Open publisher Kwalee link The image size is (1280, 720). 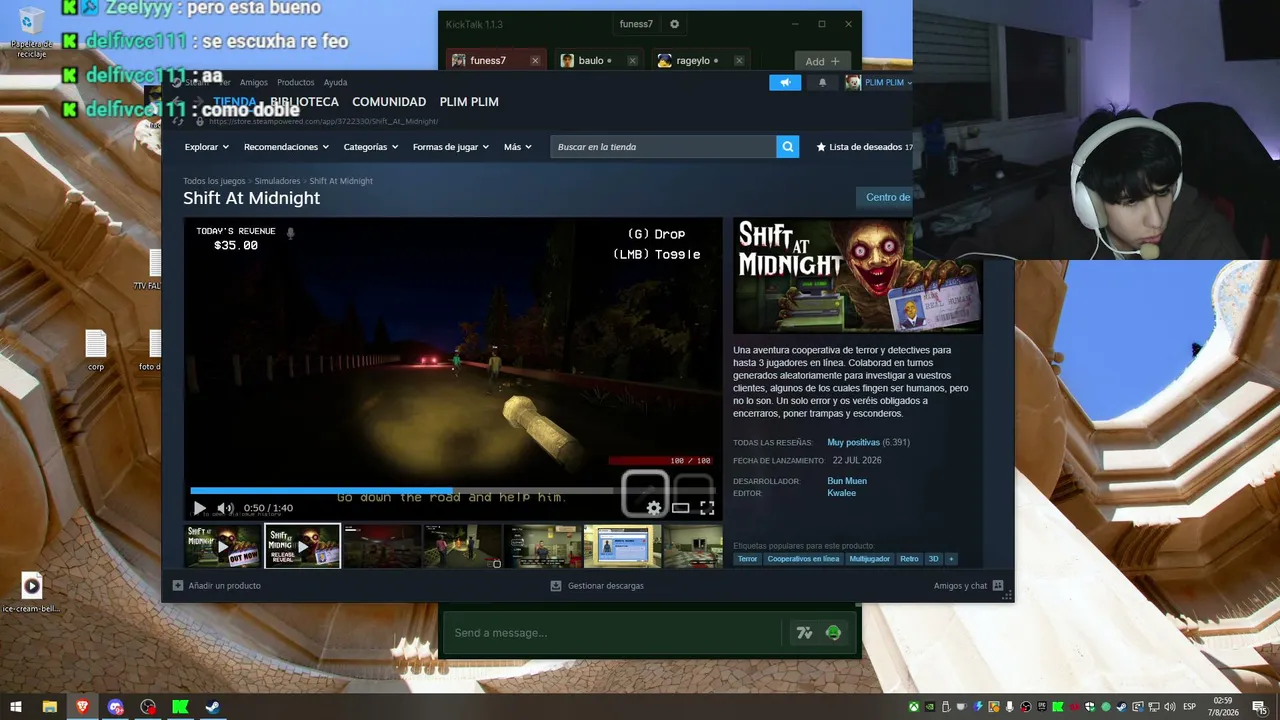pos(841,493)
